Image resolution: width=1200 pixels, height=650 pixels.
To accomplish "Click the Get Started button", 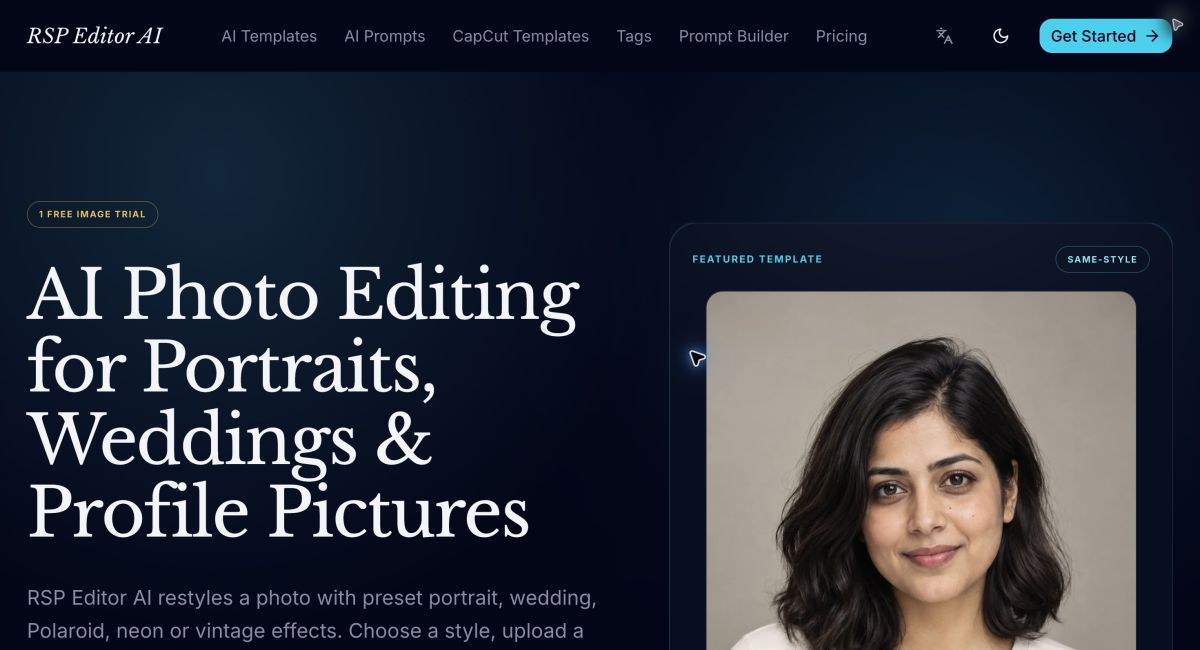I will [x=1105, y=36].
